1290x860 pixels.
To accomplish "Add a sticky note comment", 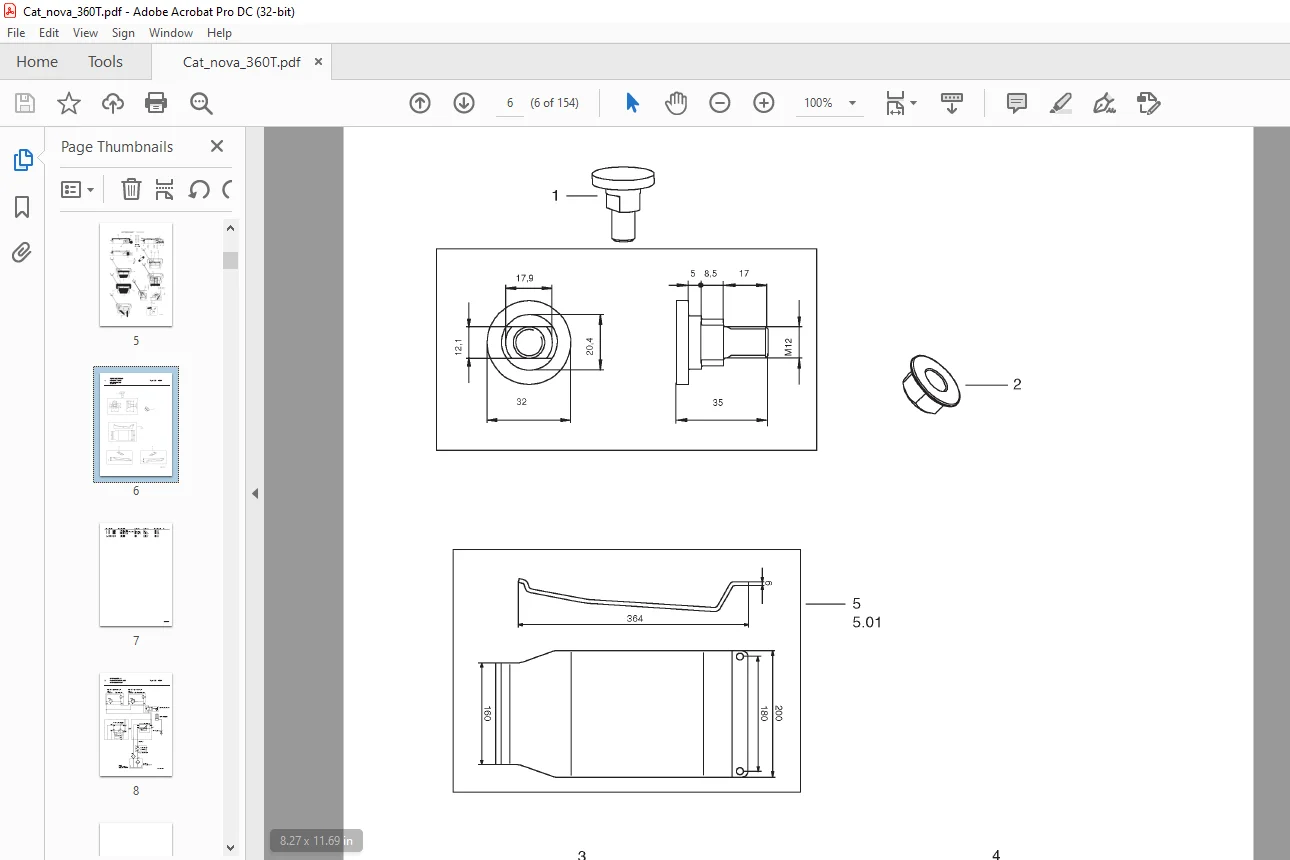I will pyautogui.click(x=1017, y=103).
